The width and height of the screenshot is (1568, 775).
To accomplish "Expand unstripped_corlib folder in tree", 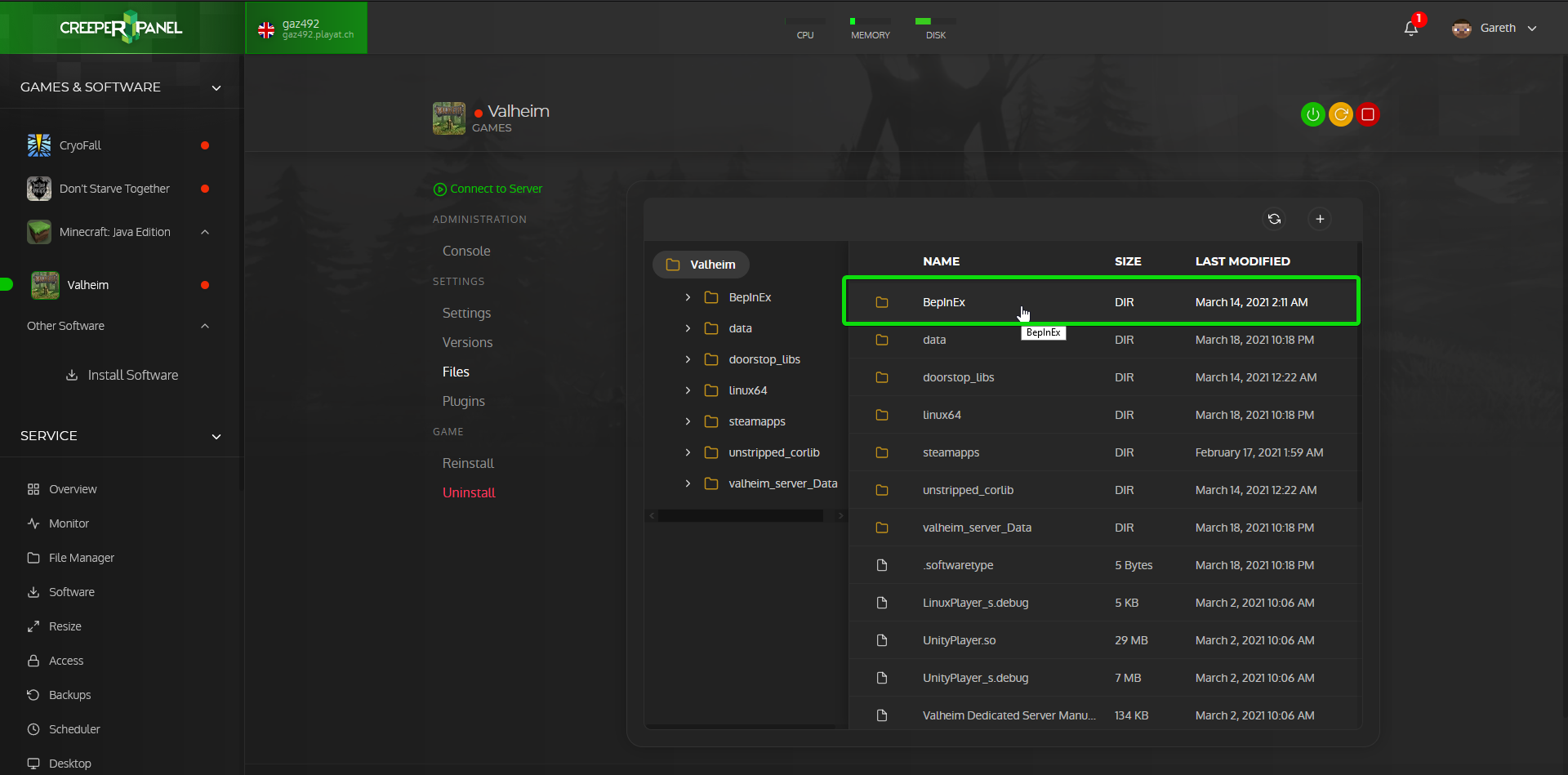I will (x=688, y=452).
